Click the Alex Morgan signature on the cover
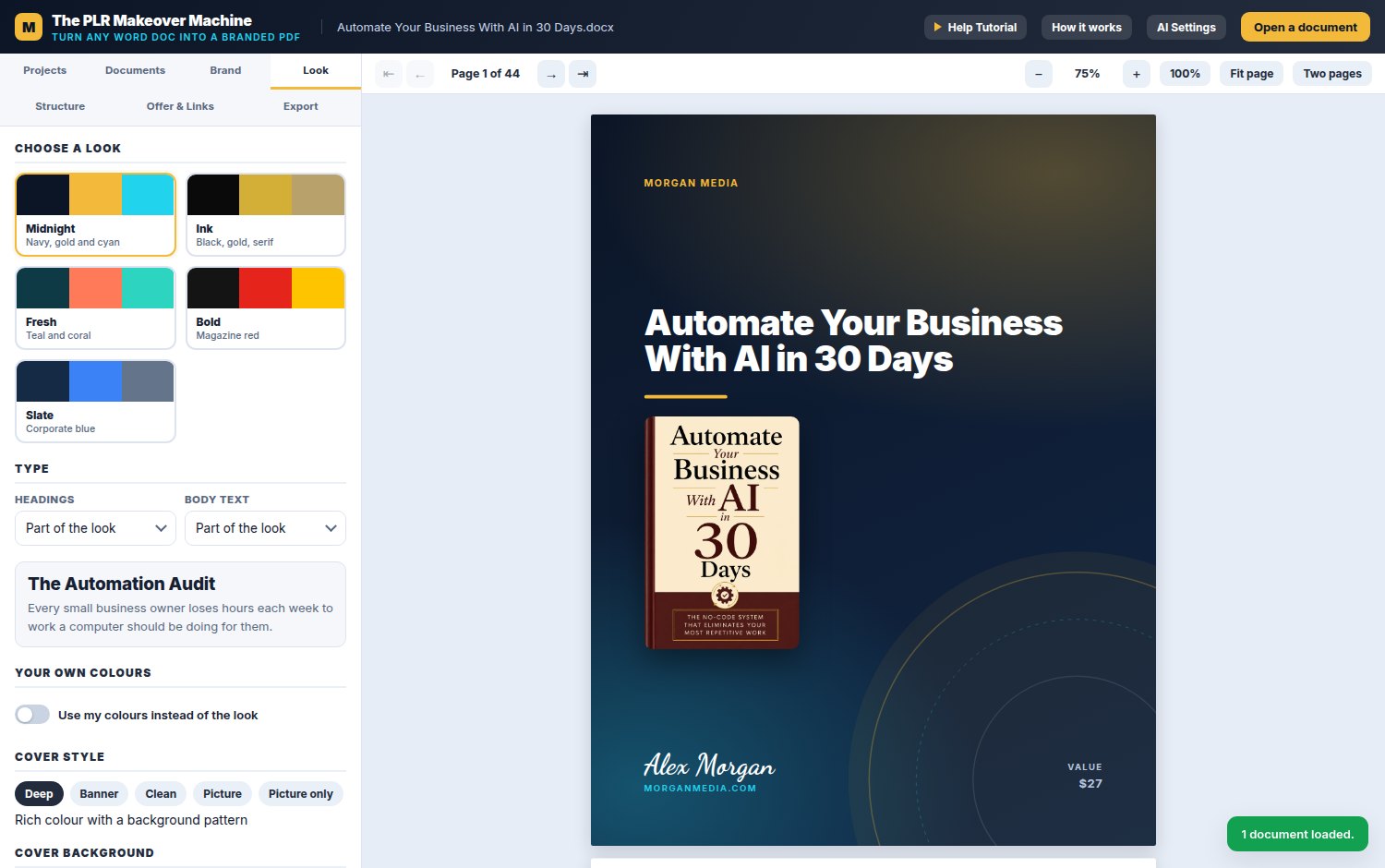Image resolution: width=1385 pixels, height=868 pixels. 709,766
